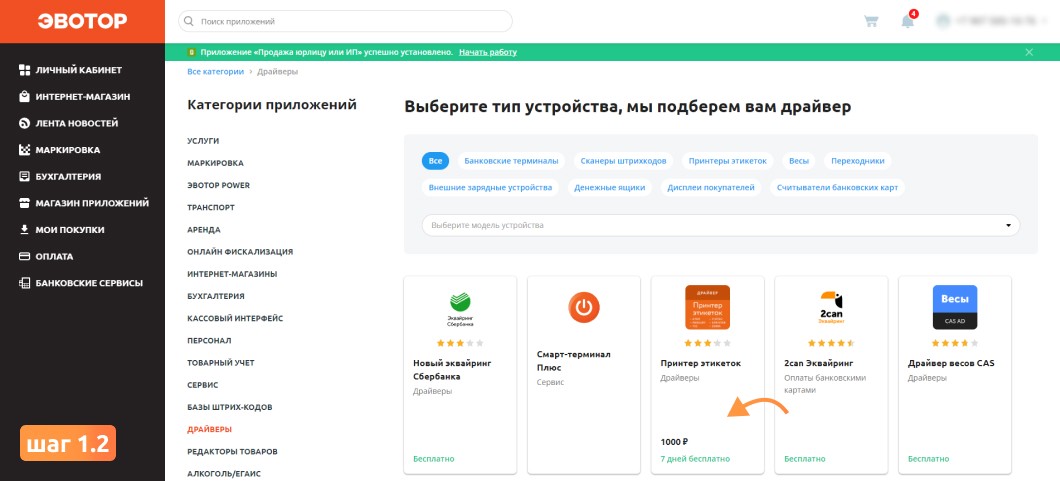Filter by Внешние зарядные устройства
Image resolution: width=1060 pixels, height=481 pixels.
click(490, 187)
